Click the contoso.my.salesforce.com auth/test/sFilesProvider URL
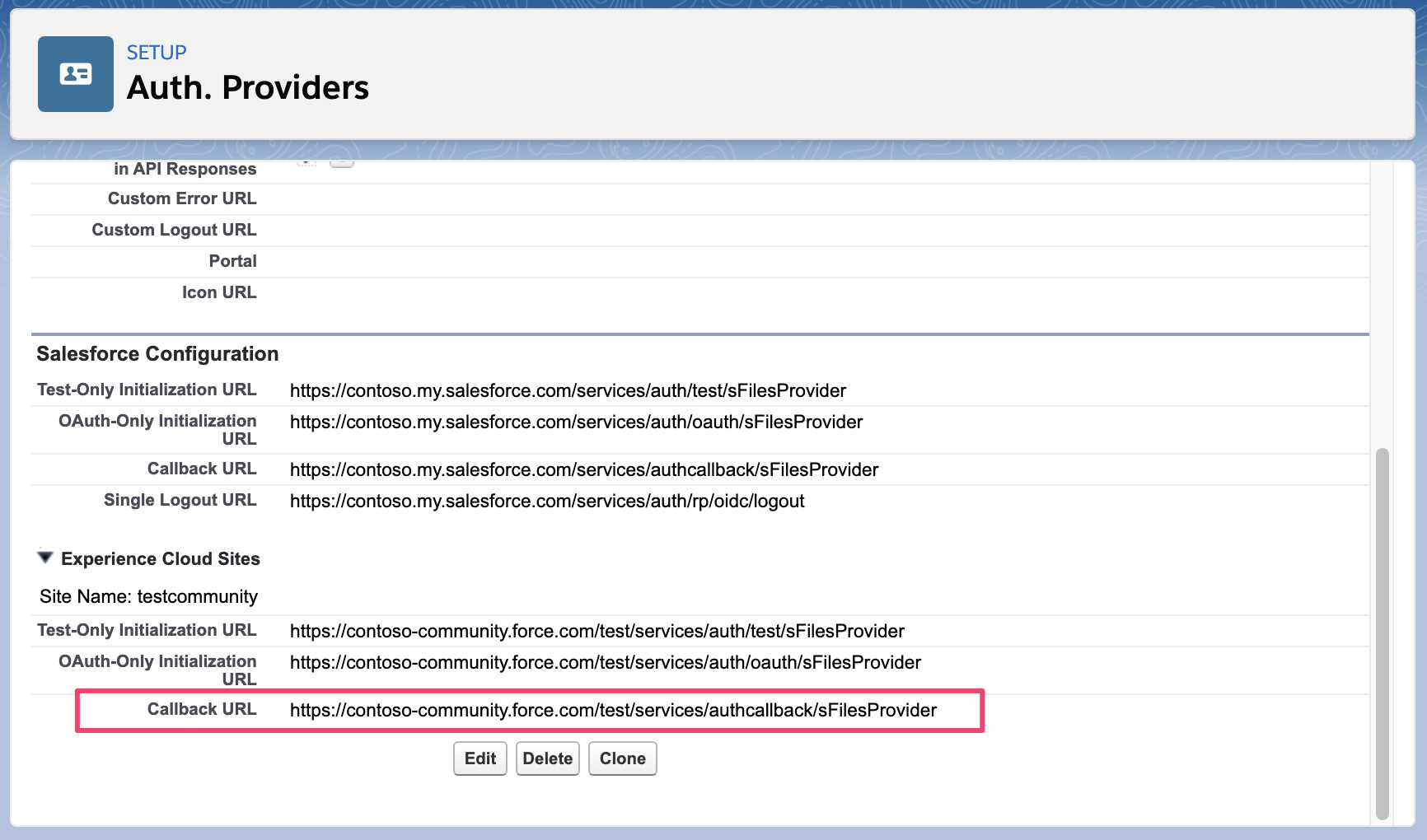1427x840 pixels. [x=568, y=390]
